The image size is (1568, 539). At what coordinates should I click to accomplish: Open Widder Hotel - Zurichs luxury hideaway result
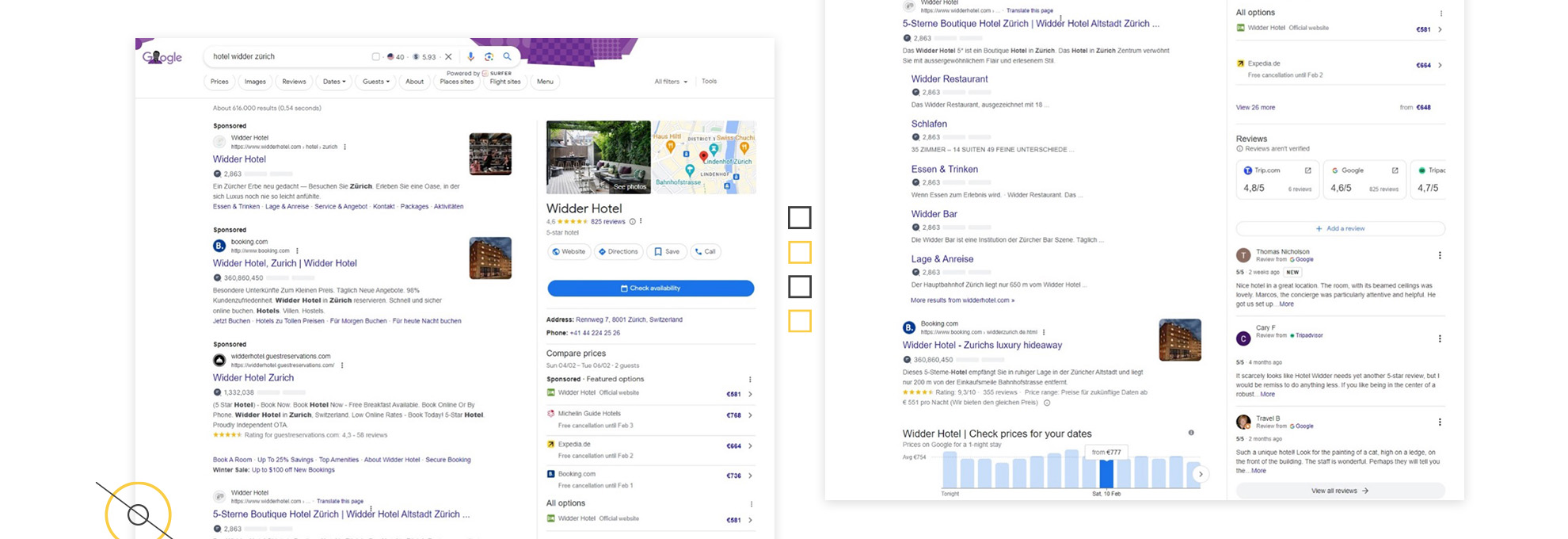(x=982, y=345)
